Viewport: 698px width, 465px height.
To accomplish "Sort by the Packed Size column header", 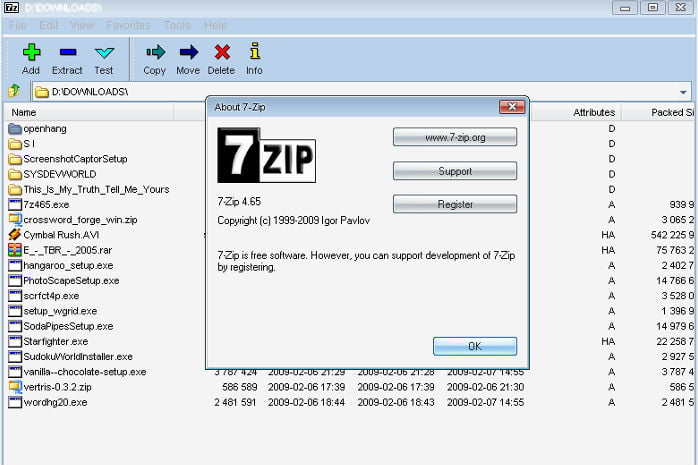I will [x=659, y=113].
